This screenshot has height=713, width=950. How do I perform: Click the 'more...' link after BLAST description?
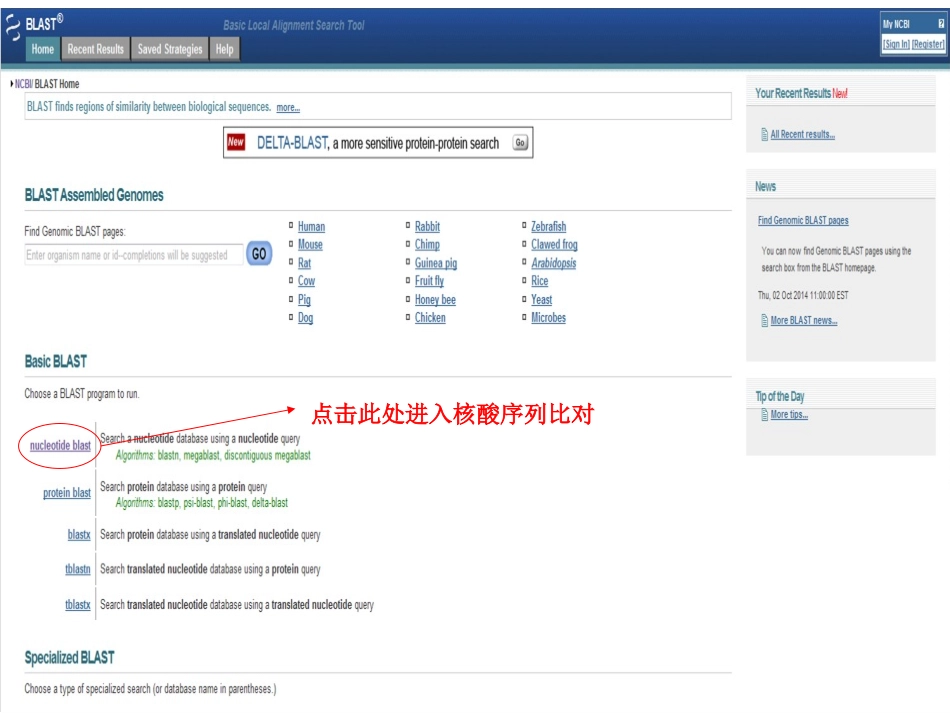288,107
